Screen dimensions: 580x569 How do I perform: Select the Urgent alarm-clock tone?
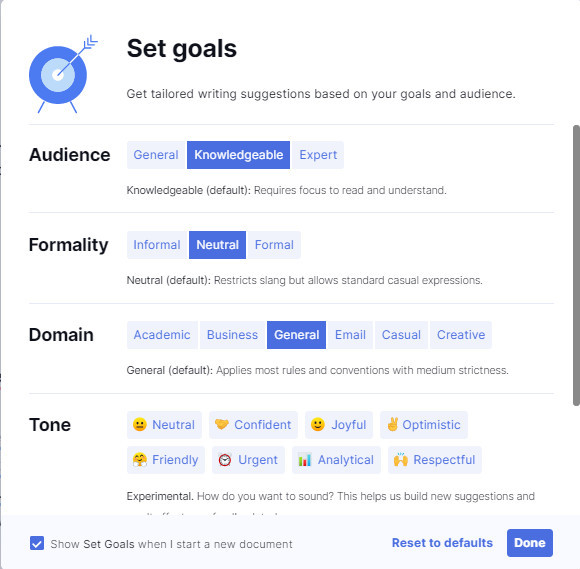tap(248, 460)
